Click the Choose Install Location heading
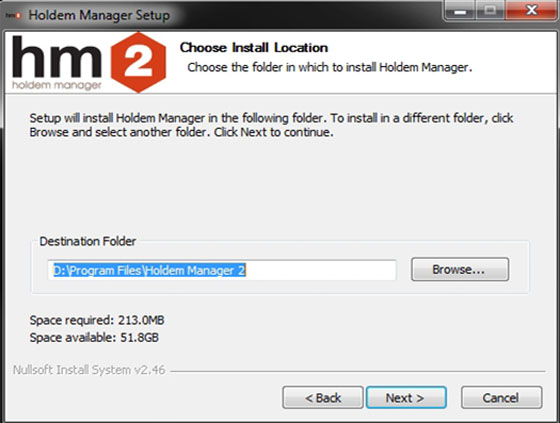This screenshot has width=560, height=423. [x=254, y=48]
